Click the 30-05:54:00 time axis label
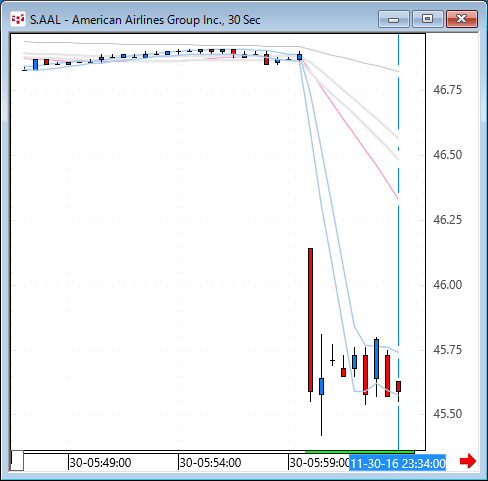This screenshot has width=488, height=481. click(x=210, y=463)
